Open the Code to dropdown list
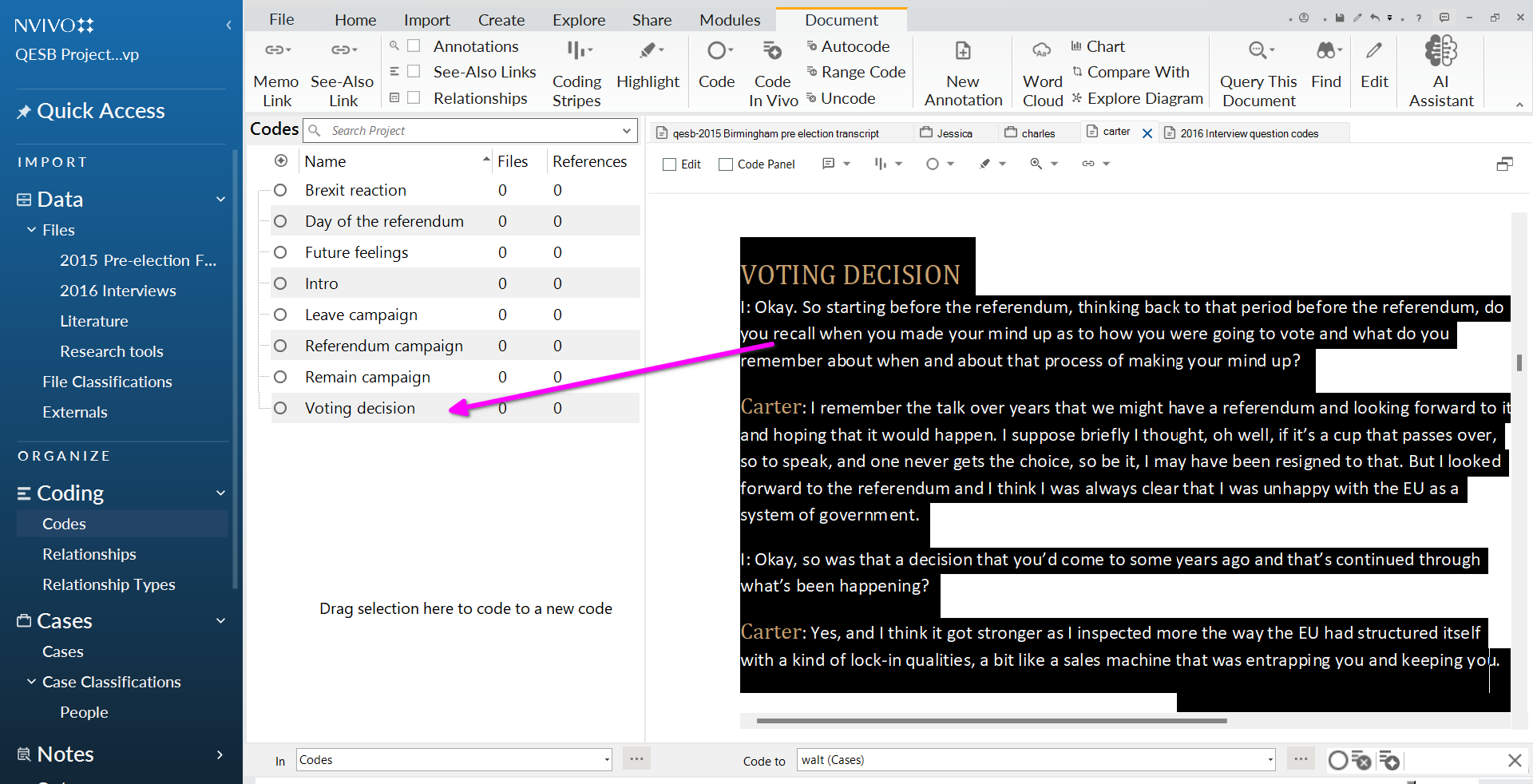The image size is (1533, 784). point(1270,760)
